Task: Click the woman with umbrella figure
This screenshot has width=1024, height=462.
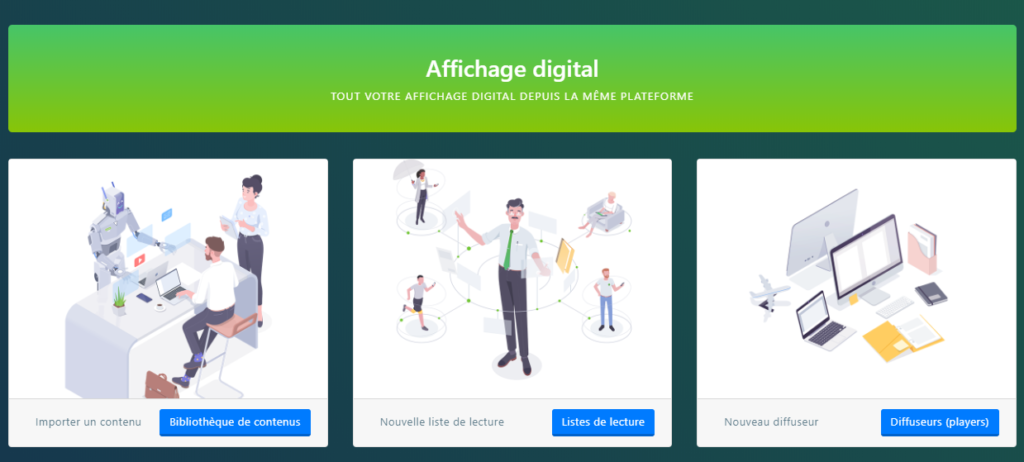Action: click(x=418, y=190)
